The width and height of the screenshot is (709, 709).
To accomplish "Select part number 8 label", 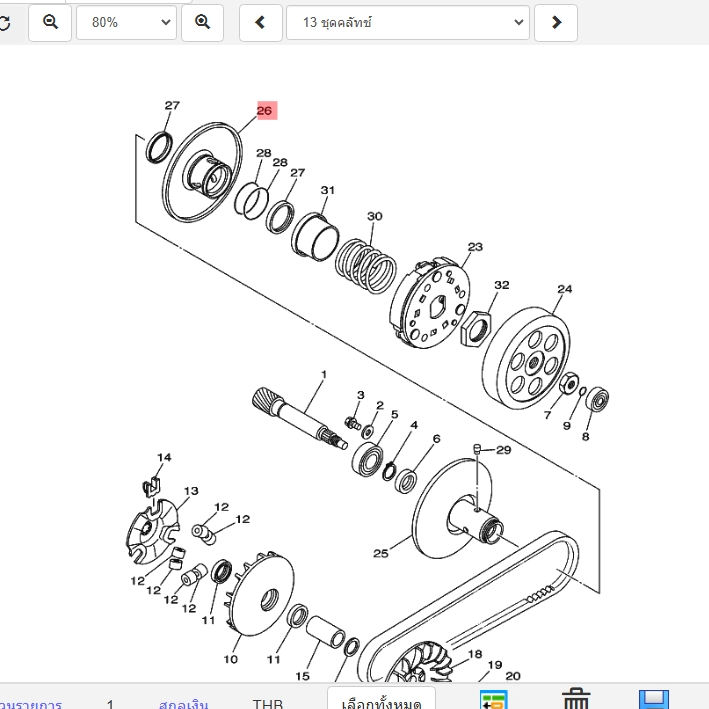I will [x=586, y=436].
